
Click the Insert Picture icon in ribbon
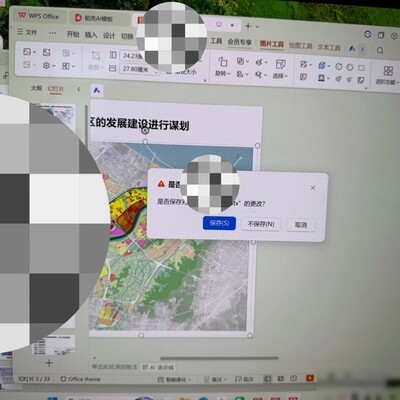[x=27, y=52]
